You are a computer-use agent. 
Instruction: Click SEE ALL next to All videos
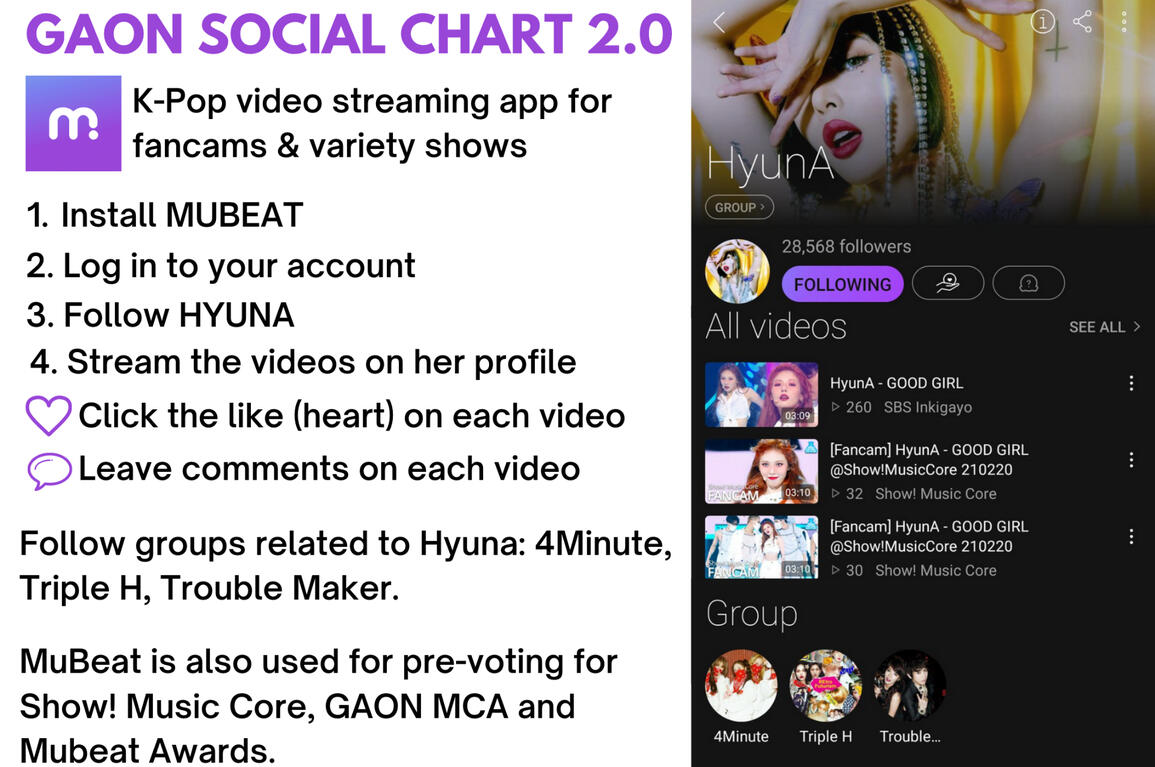tap(1104, 327)
